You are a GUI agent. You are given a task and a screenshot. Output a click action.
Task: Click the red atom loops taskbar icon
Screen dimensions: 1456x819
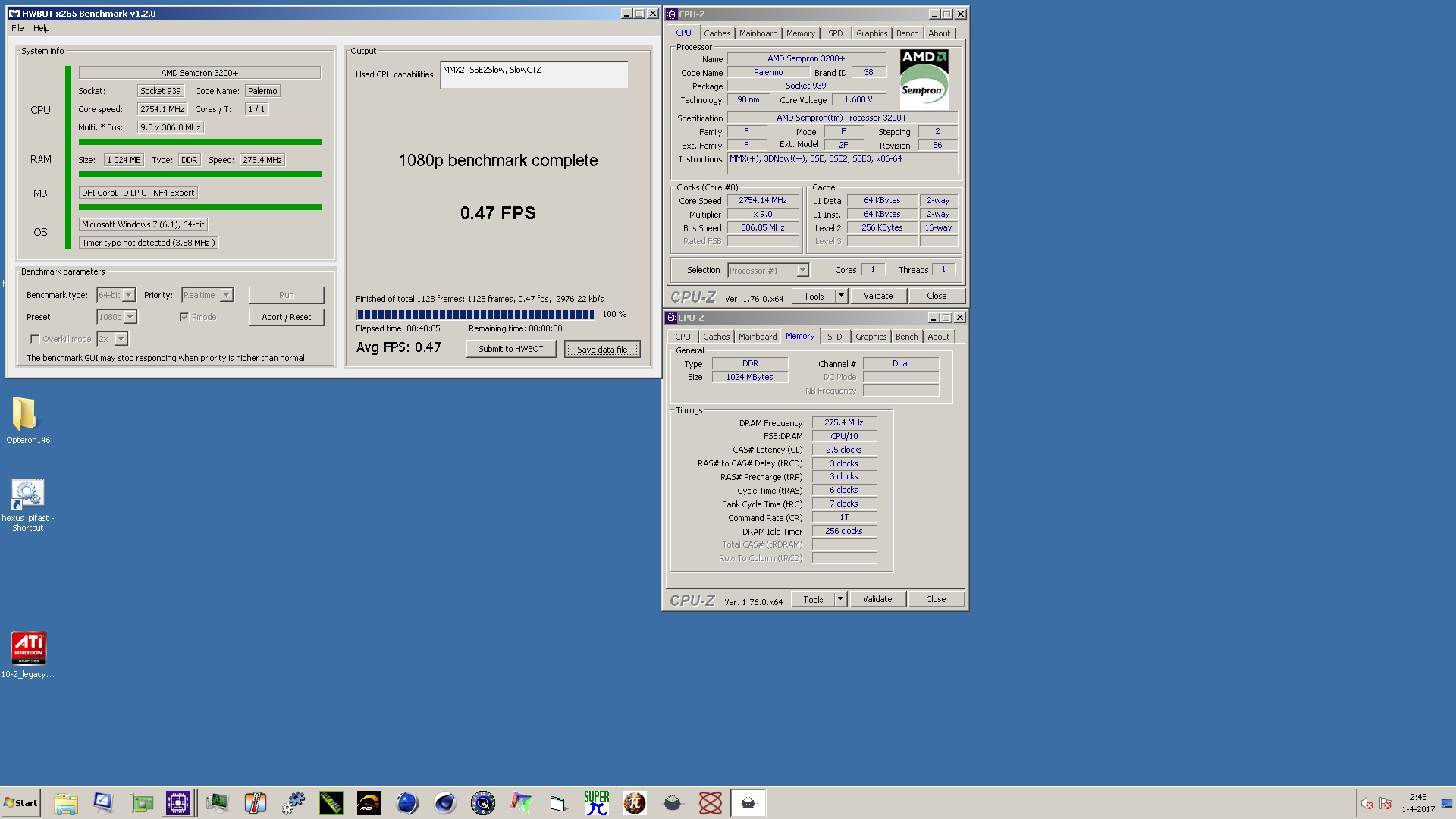click(x=711, y=803)
